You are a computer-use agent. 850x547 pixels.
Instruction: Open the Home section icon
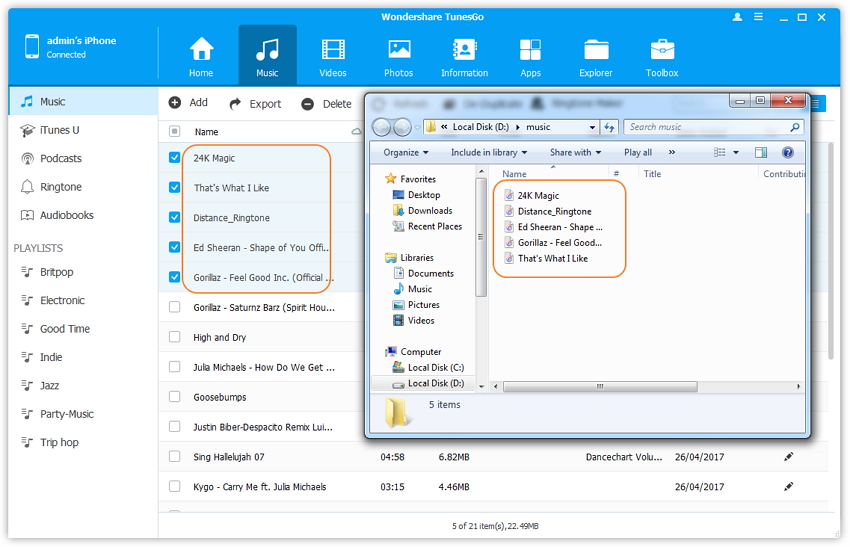click(x=201, y=50)
